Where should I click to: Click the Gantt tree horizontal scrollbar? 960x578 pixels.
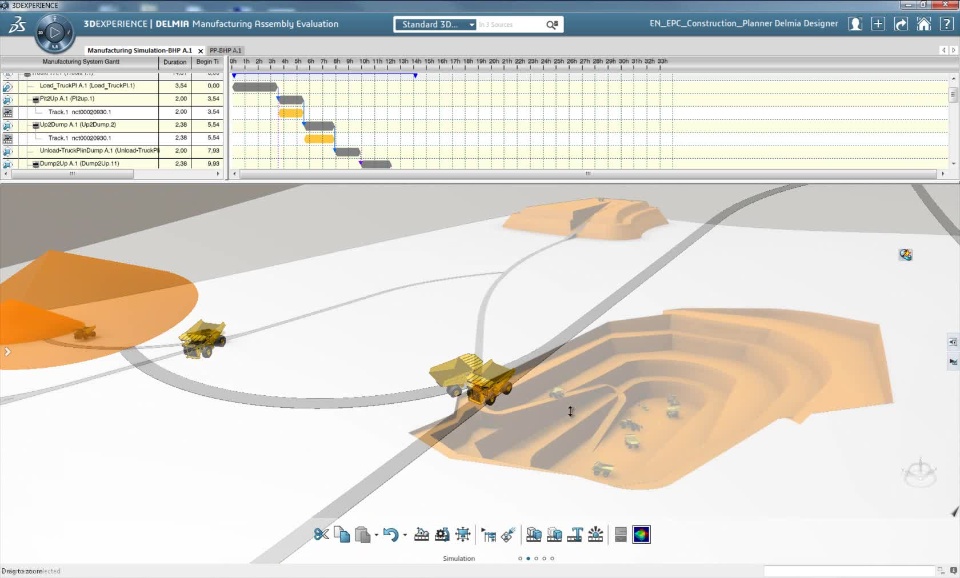72,174
